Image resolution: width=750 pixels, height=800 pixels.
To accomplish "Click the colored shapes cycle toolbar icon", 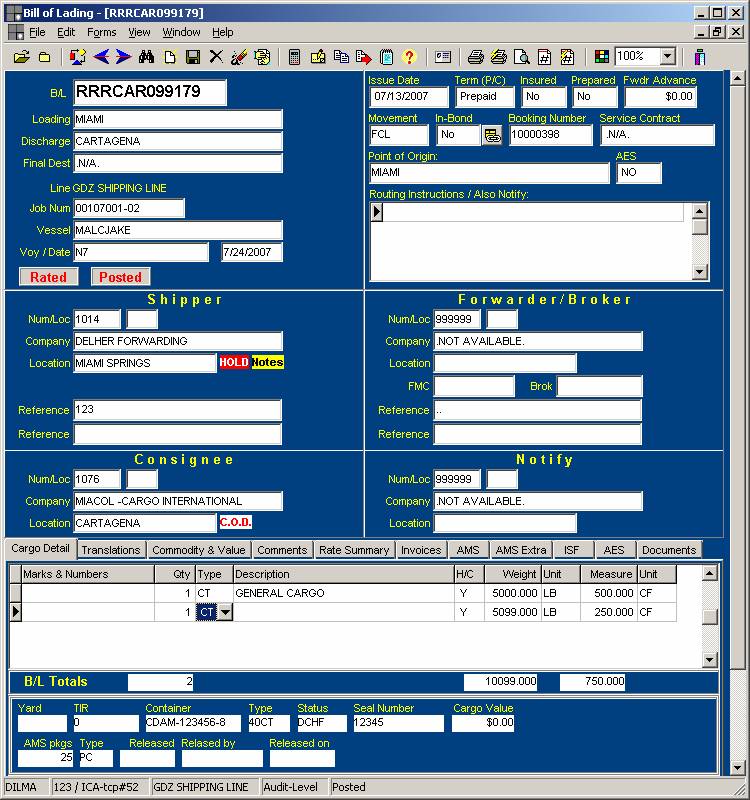I will [x=77, y=57].
